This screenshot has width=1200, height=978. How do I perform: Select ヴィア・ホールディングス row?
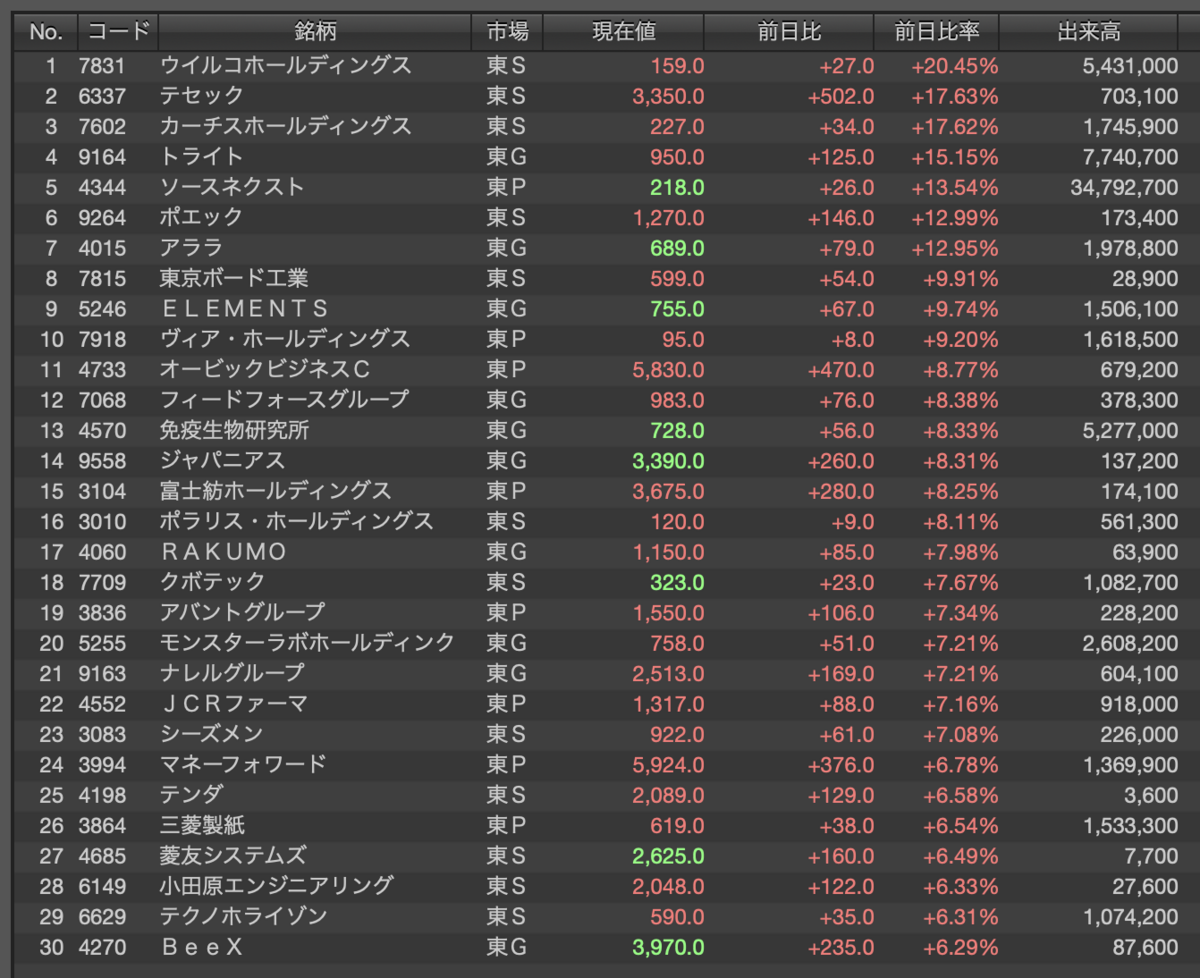tap(598, 339)
